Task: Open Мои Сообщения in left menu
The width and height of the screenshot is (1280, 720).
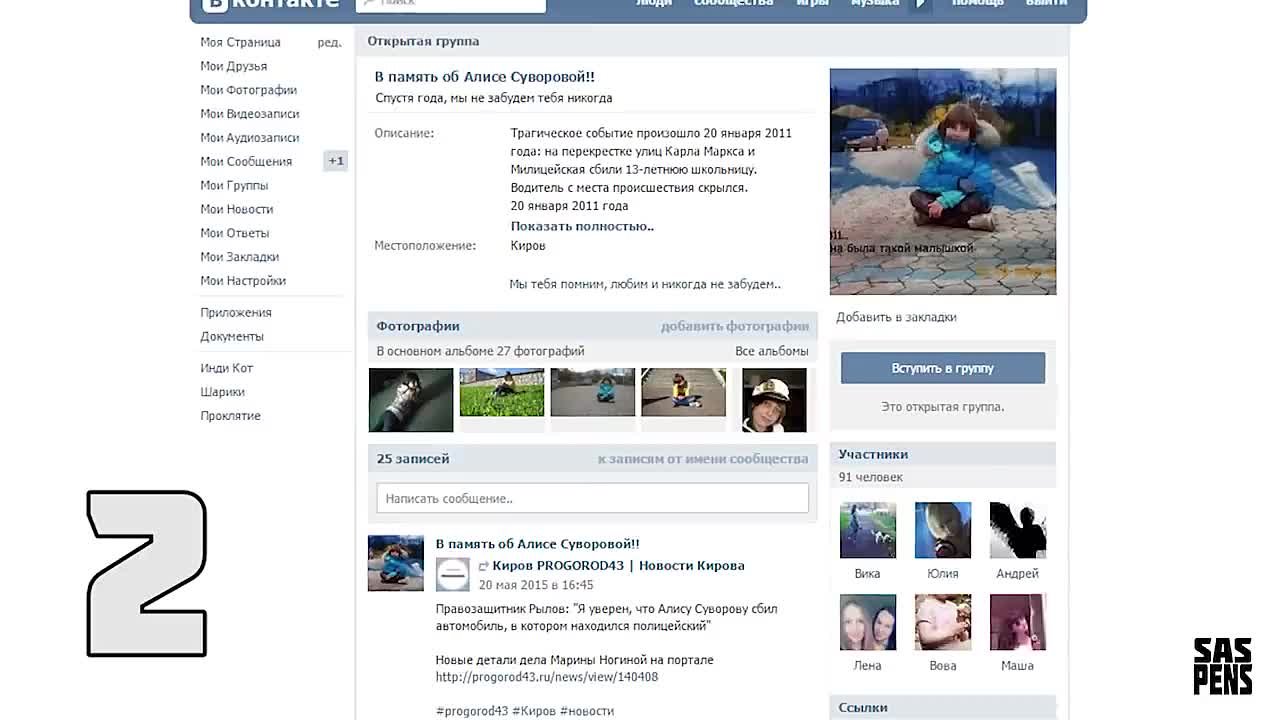Action: click(x=246, y=161)
